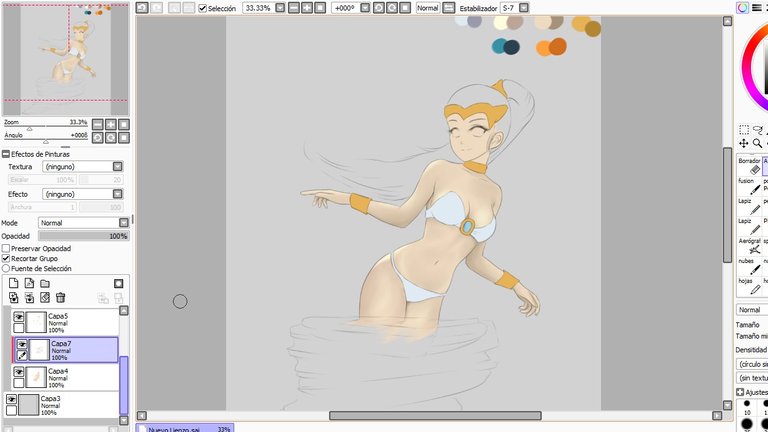Toggle the Selección checkbox

pos(202,8)
